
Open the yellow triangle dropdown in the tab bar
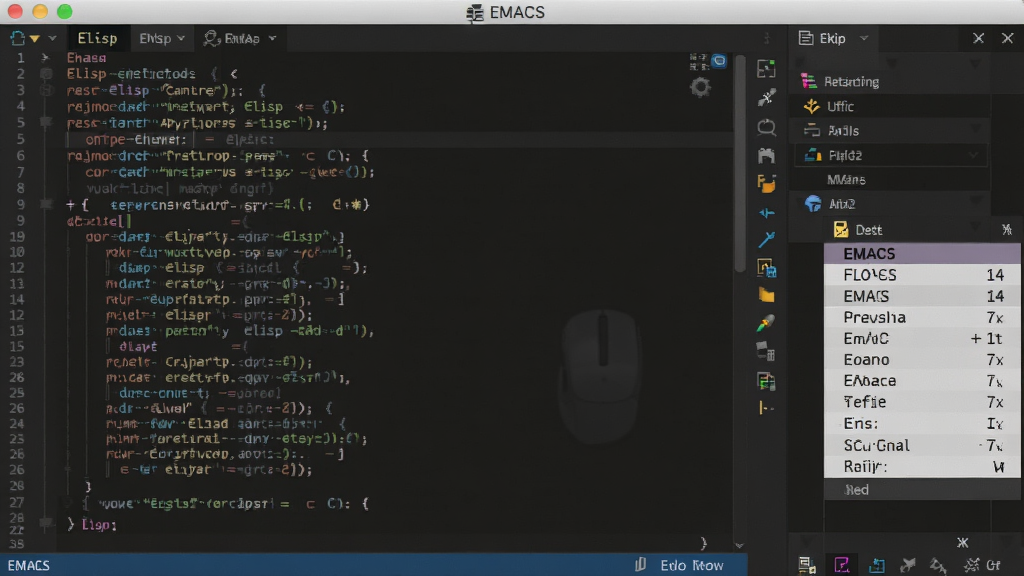(x=35, y=39)
